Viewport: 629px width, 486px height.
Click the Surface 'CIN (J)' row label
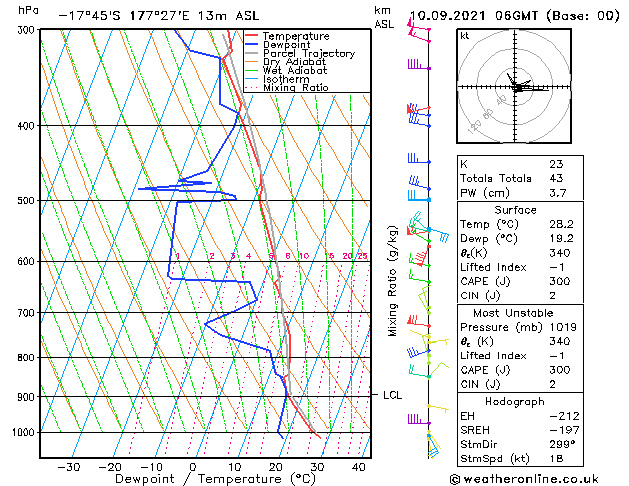click(480, 296)
